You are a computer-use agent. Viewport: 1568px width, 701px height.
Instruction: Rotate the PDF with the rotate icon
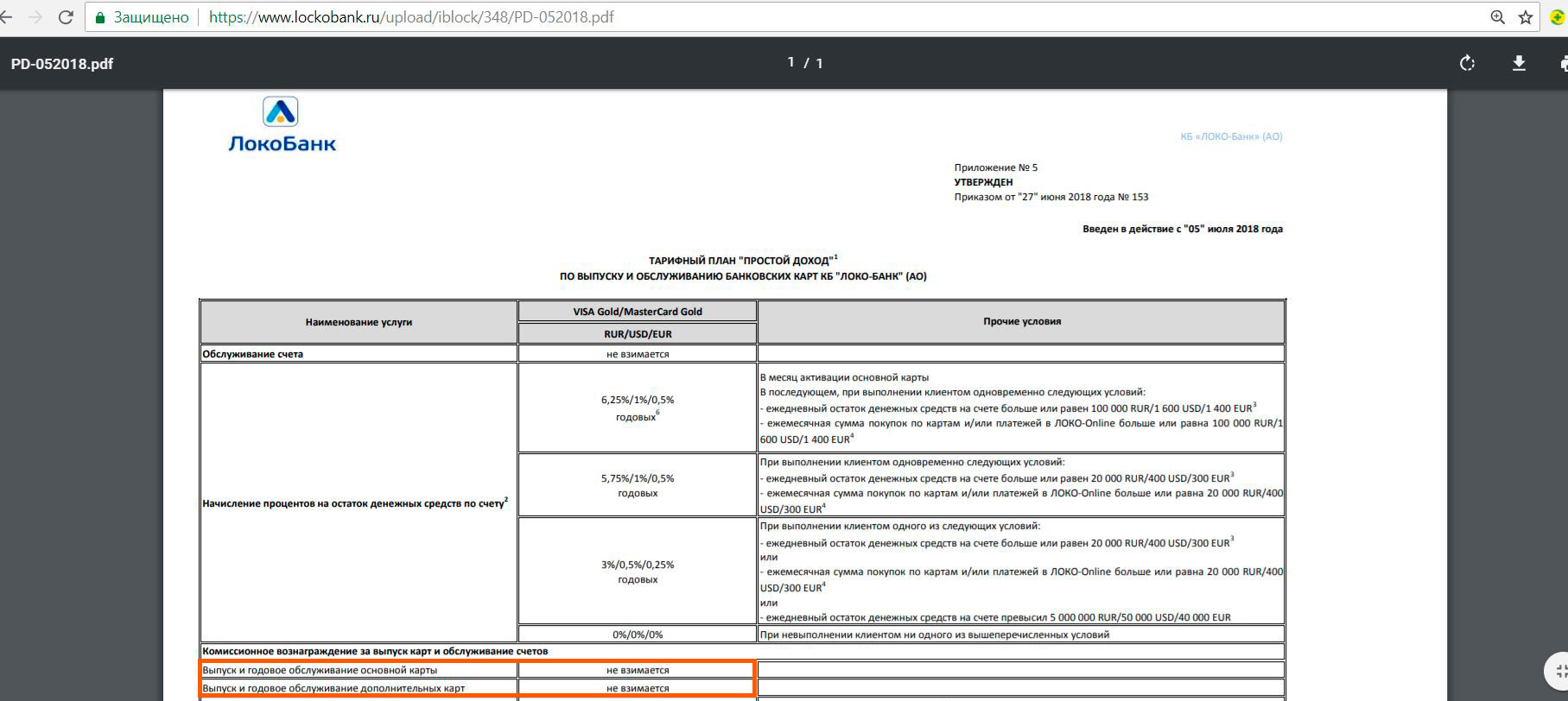[x=1467, y=63]
